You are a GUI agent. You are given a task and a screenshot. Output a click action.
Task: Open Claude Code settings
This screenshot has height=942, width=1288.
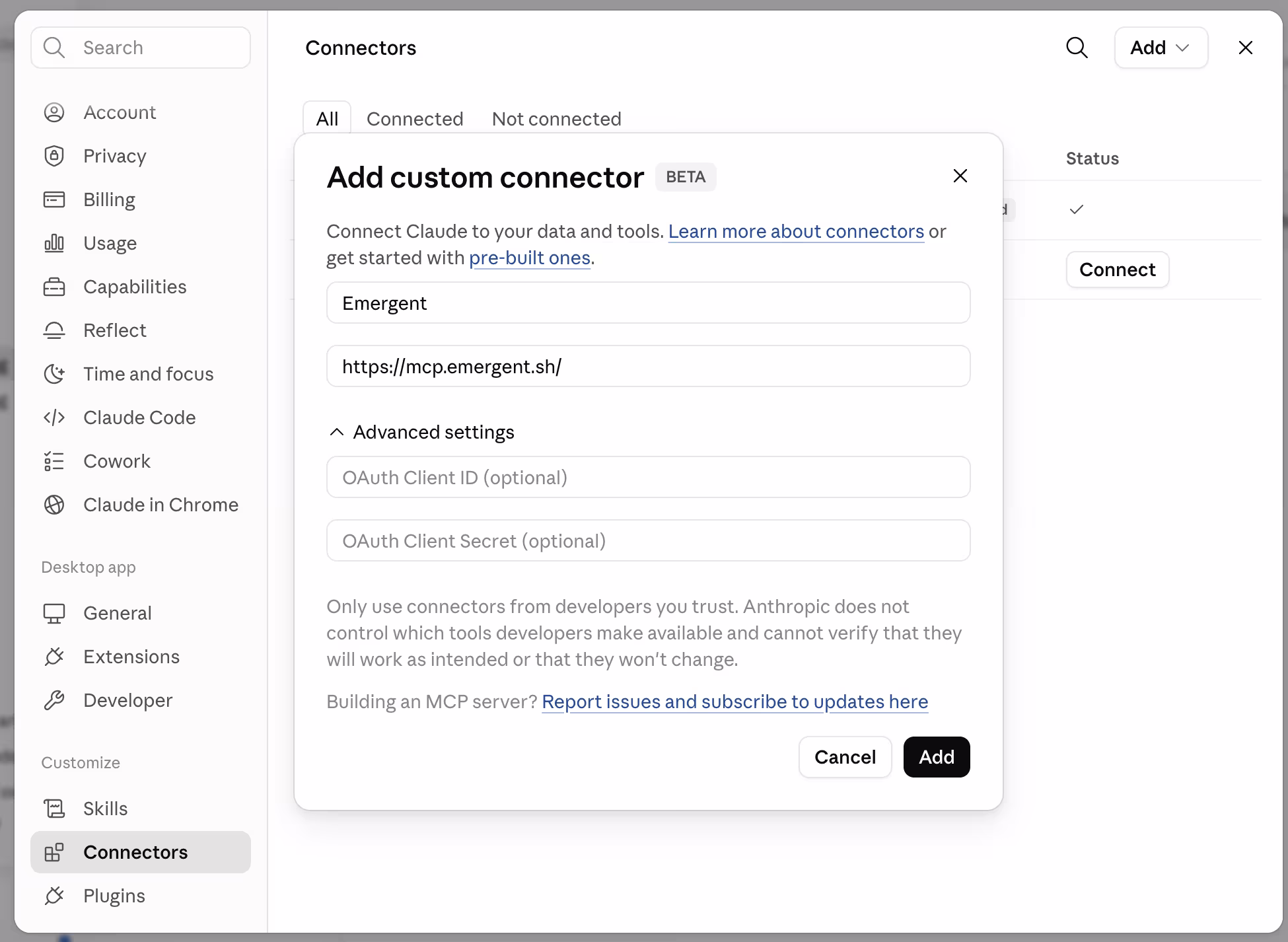pyautogui.click(x=141, y=417)
